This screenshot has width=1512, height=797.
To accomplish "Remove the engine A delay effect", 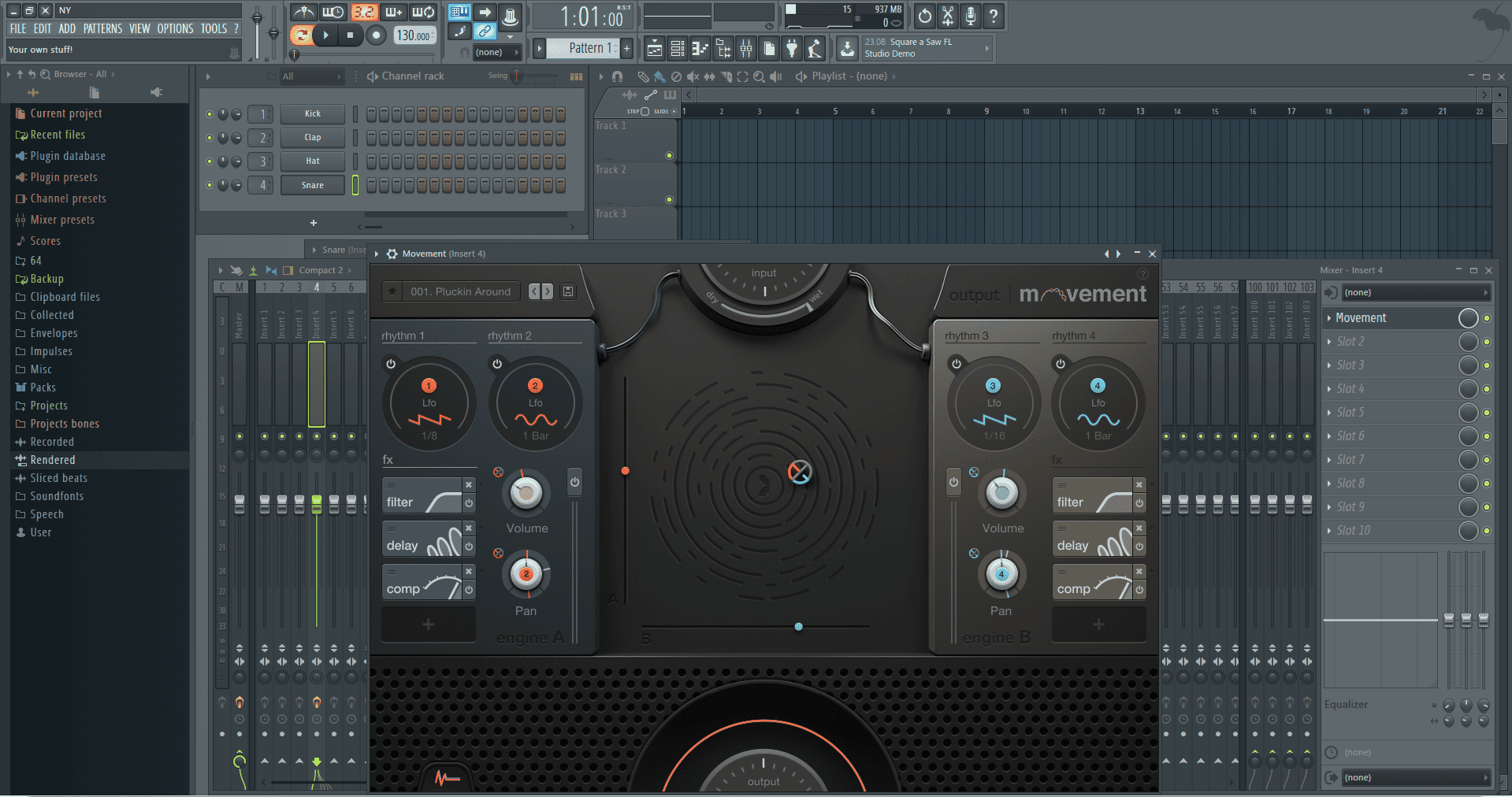I will point(469,528).
